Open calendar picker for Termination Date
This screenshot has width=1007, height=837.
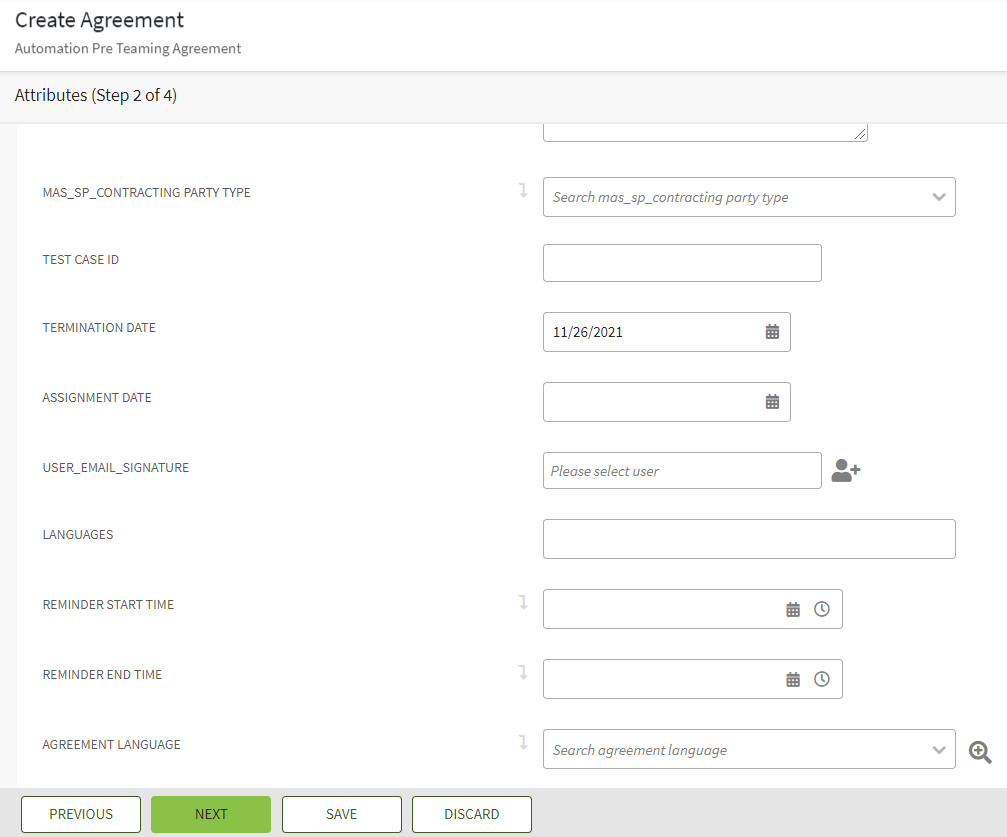coord(772,332)
